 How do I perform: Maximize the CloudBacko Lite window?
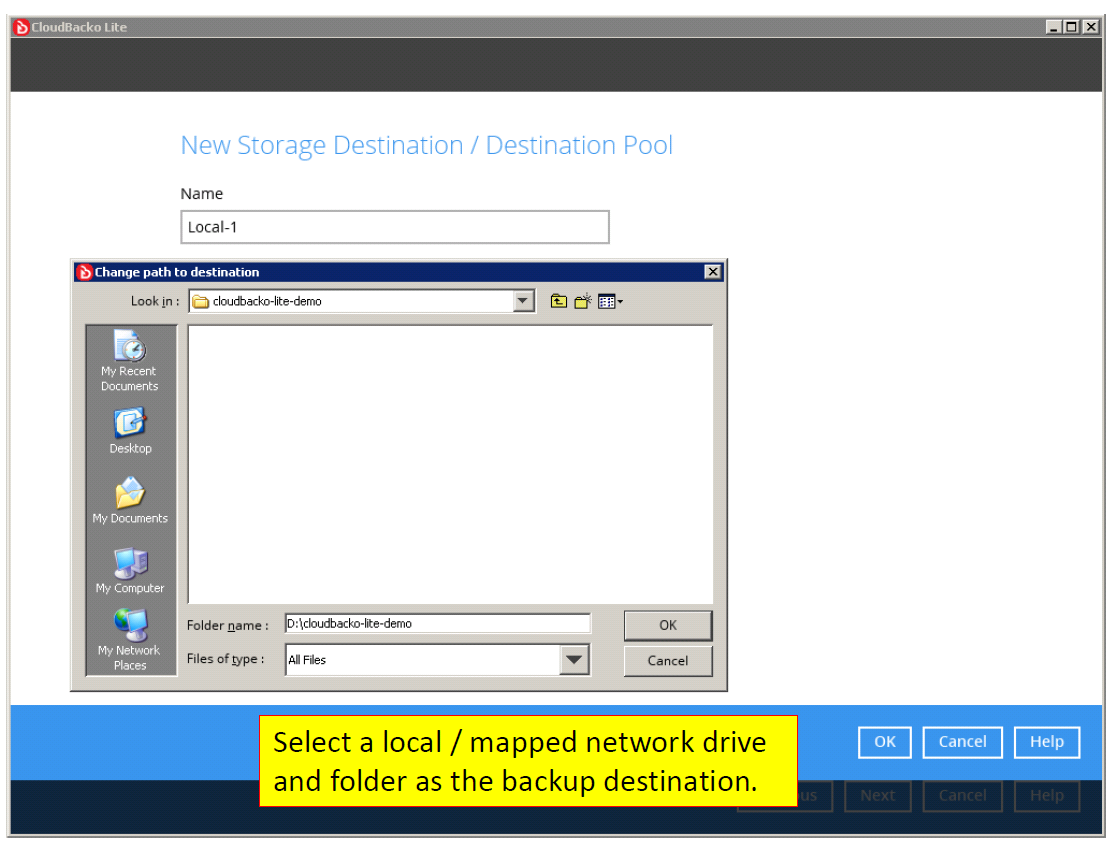[1071, 27]
